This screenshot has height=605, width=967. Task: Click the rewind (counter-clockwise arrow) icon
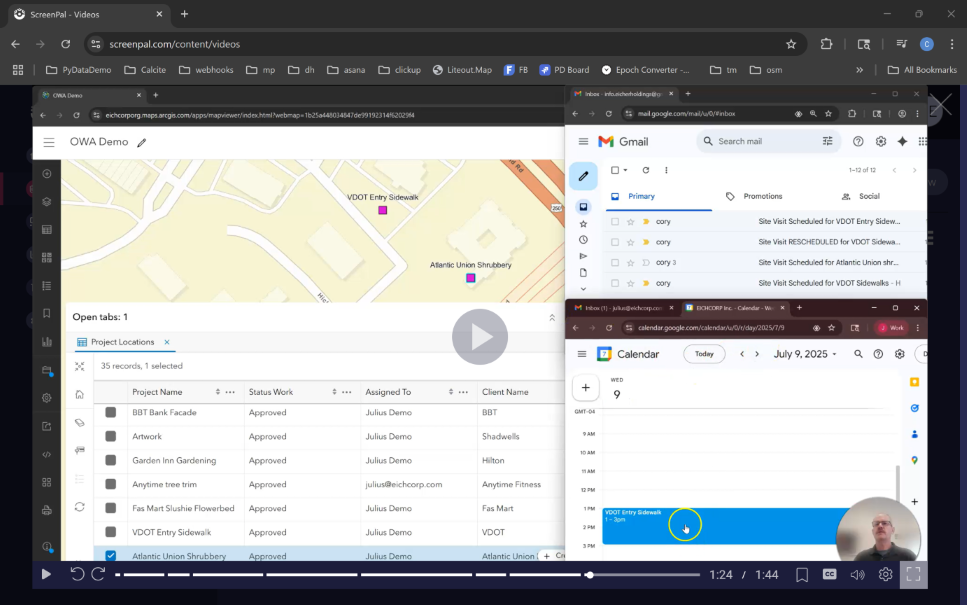(x=77, y=574)
